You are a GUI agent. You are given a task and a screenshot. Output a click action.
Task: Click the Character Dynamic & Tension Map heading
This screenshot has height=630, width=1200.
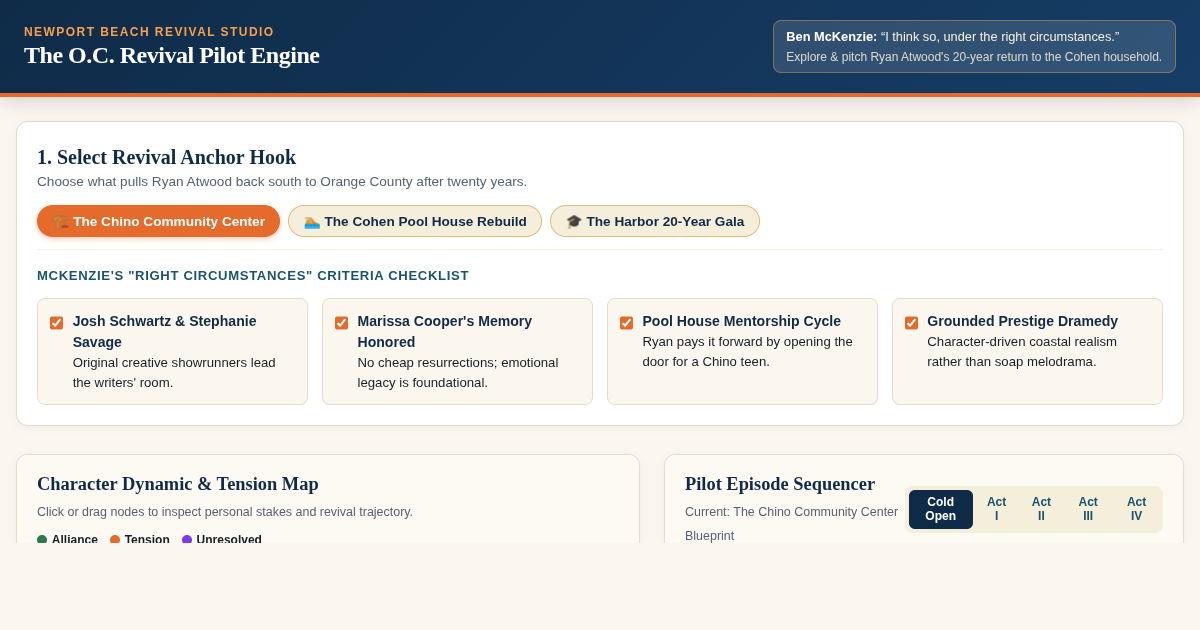point(178,484)
